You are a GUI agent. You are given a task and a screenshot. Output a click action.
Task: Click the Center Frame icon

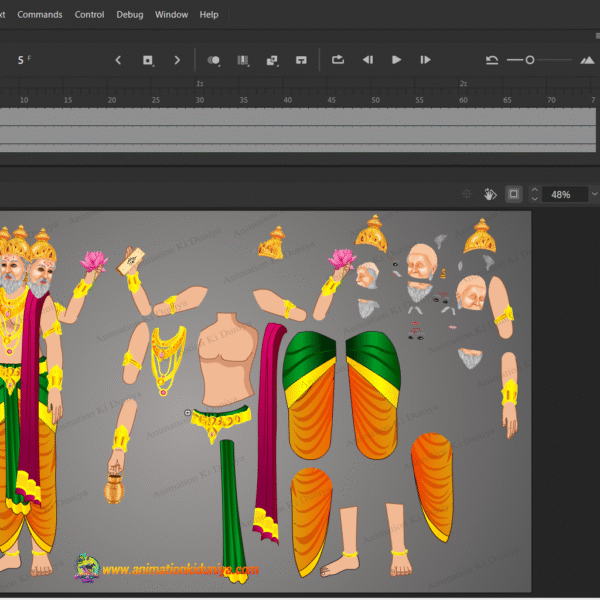(x=301, y=60)
